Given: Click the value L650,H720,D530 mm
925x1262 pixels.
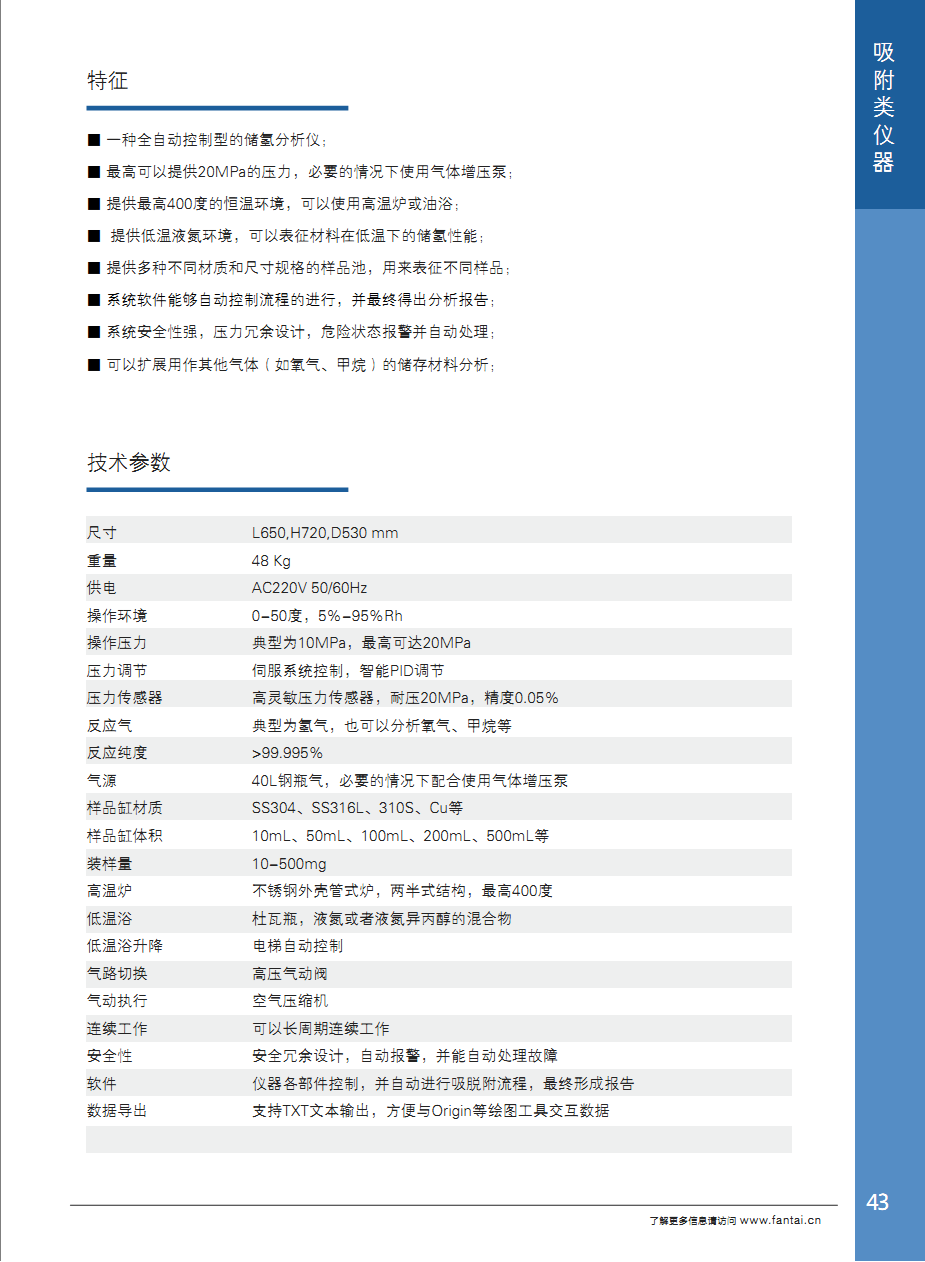Looking at the screenshot, I should point(324,533).
